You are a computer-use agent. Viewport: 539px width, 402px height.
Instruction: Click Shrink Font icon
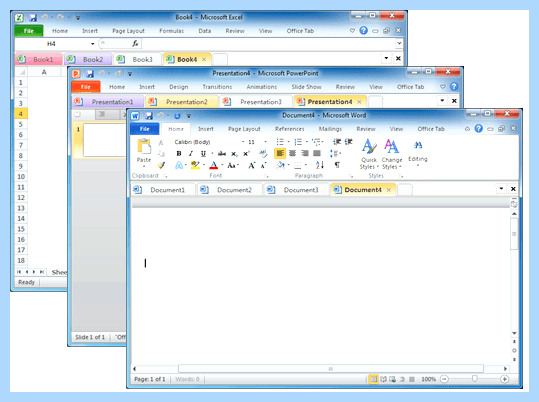[x=263, y=165]
